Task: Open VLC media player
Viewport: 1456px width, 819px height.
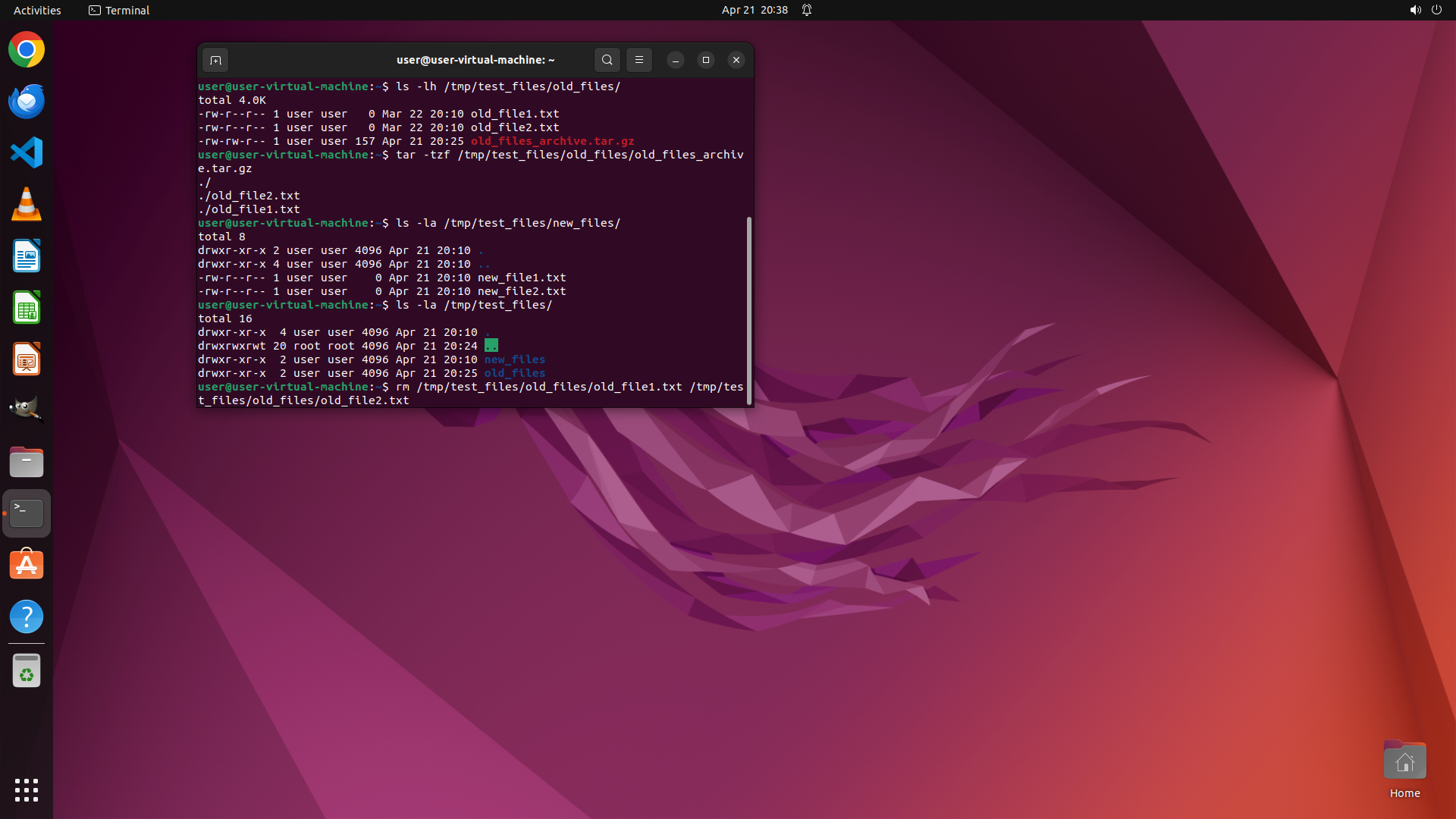Action: pyautogui.click(x=27, y=204)
